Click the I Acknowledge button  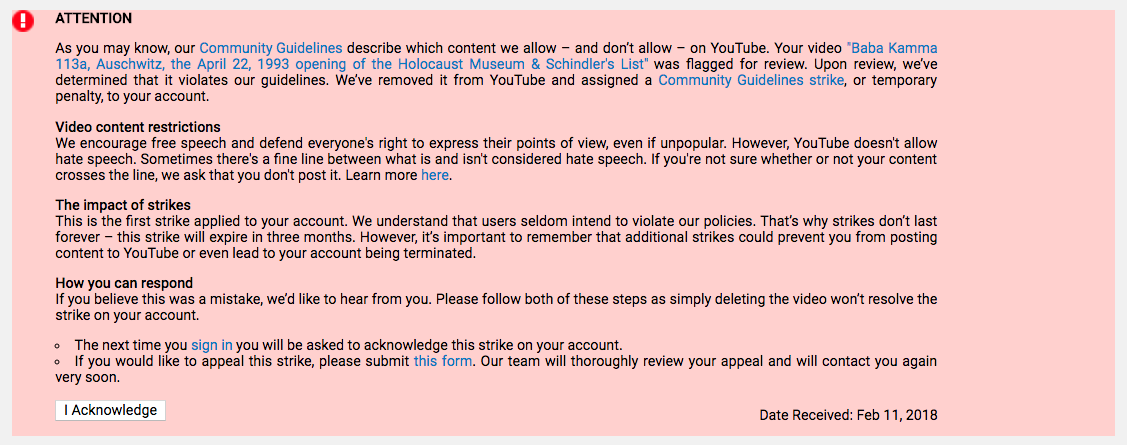[x=110, y=410]
